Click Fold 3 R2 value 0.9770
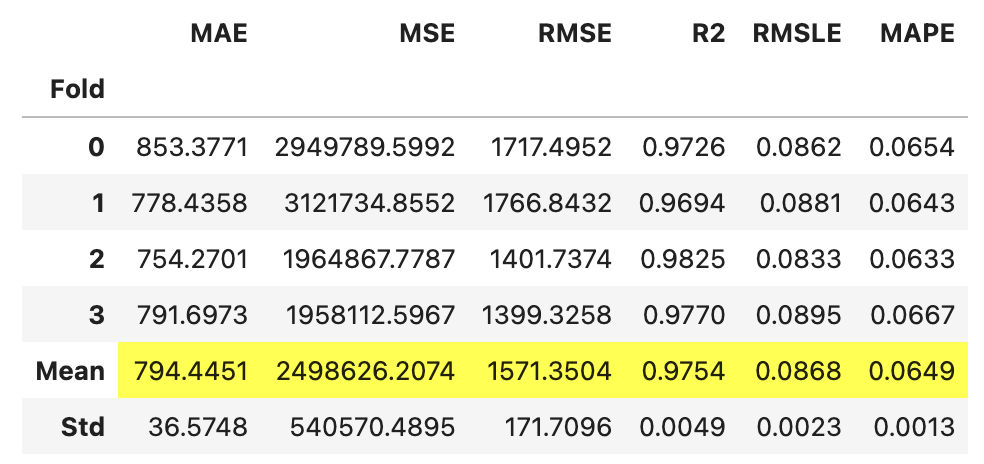Viewport: 984px width, 464px height. point(684,315)
